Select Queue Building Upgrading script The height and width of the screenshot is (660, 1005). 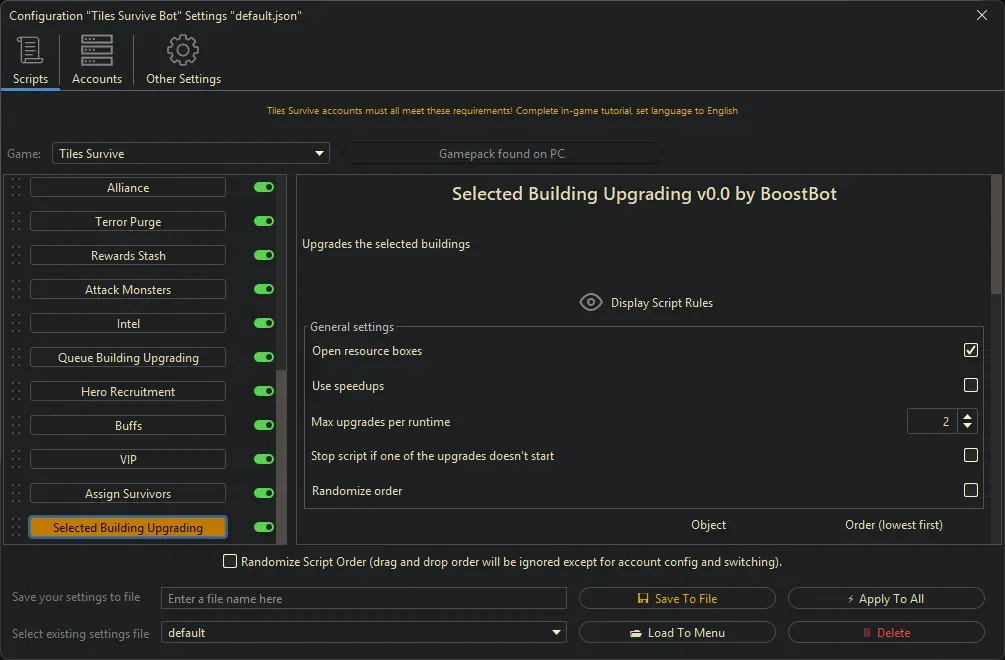click(x=128, y=358)
